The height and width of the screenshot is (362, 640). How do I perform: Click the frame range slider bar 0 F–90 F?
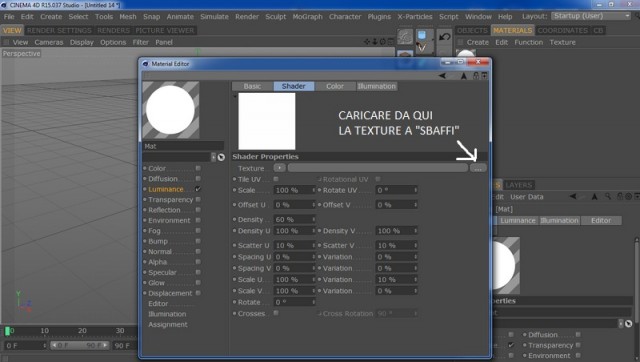pos(80,345)
